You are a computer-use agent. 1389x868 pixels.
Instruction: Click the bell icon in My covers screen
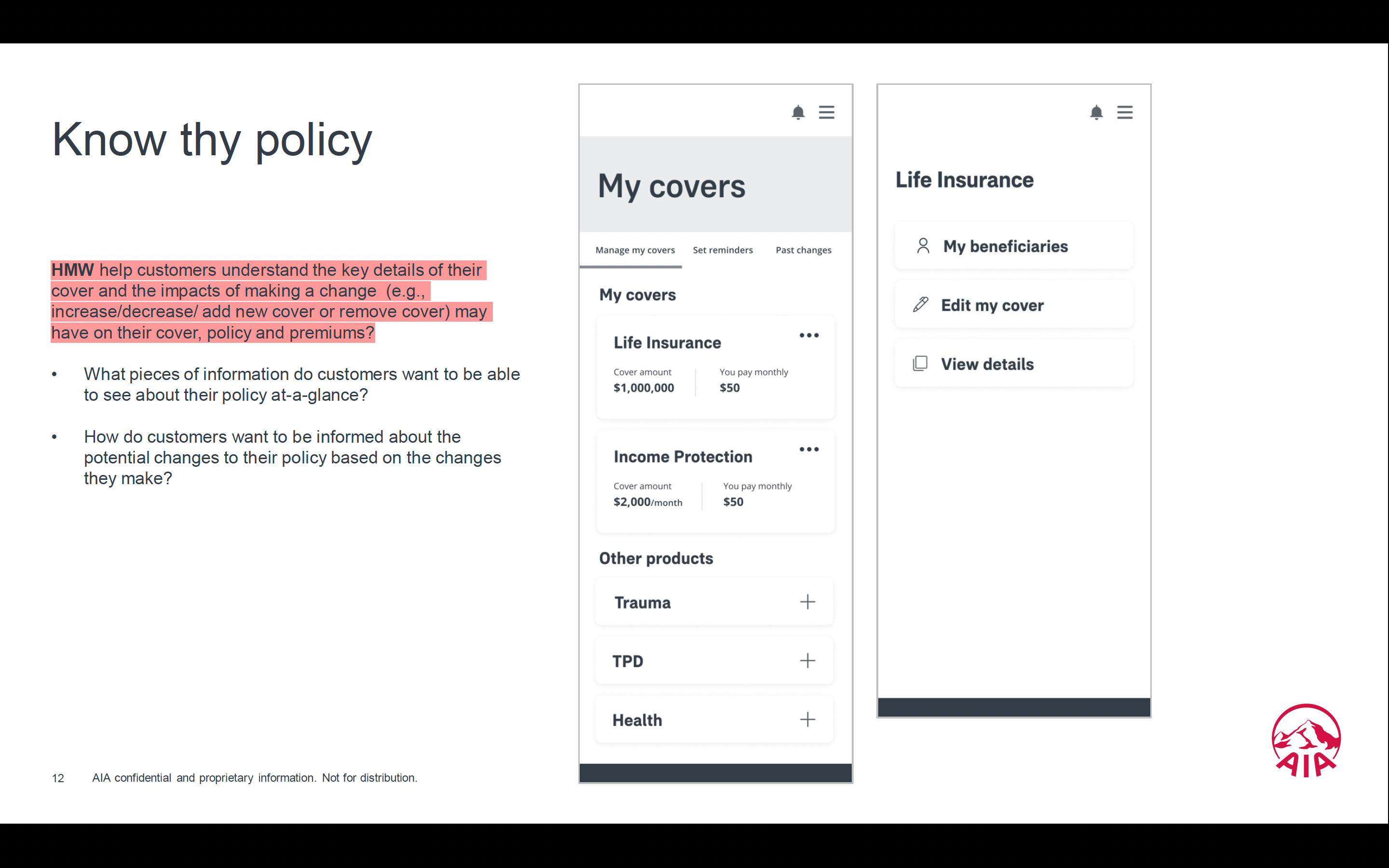[x=798, y=112]
